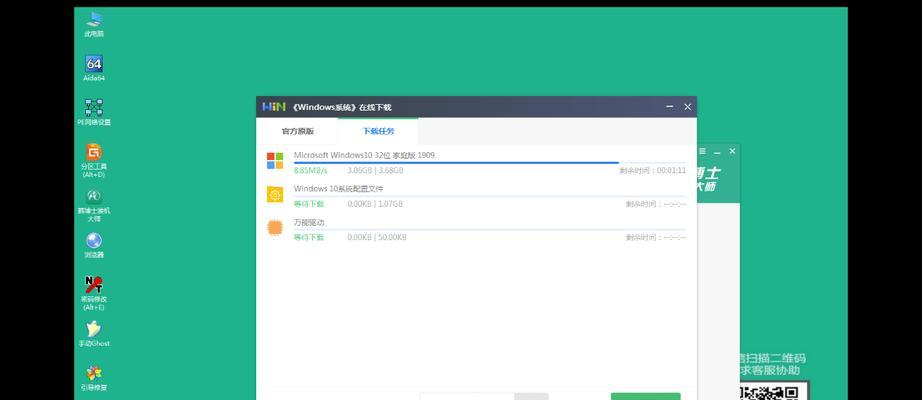Screen dimensions: 922x400
Task: Click the 00:01:11 remaining time
Action: coord(672,171)
